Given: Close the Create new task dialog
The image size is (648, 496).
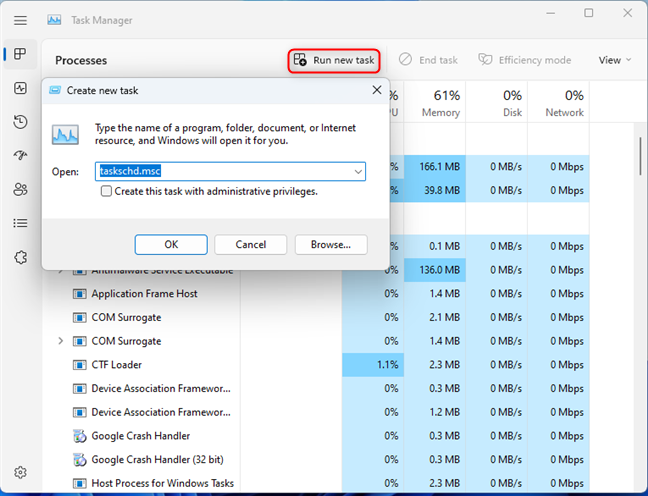Looking at the screenshot, I should pyautogui.click(x=376, y=90).
